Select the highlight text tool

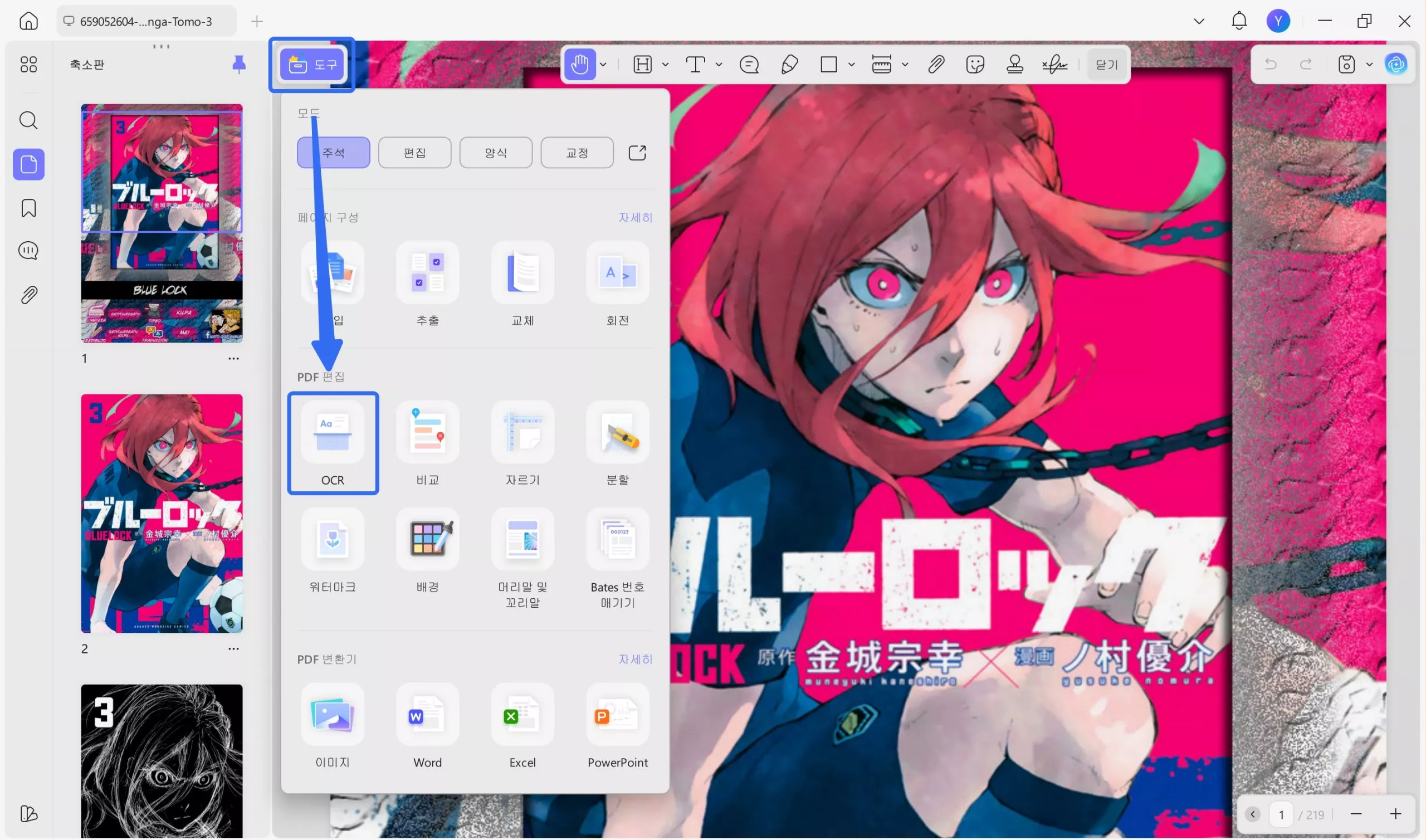tap(642, 65)
